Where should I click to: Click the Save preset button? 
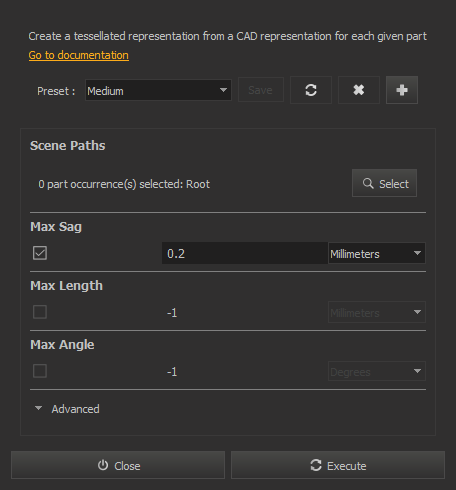pyautogui.click(x=261, y=90)
